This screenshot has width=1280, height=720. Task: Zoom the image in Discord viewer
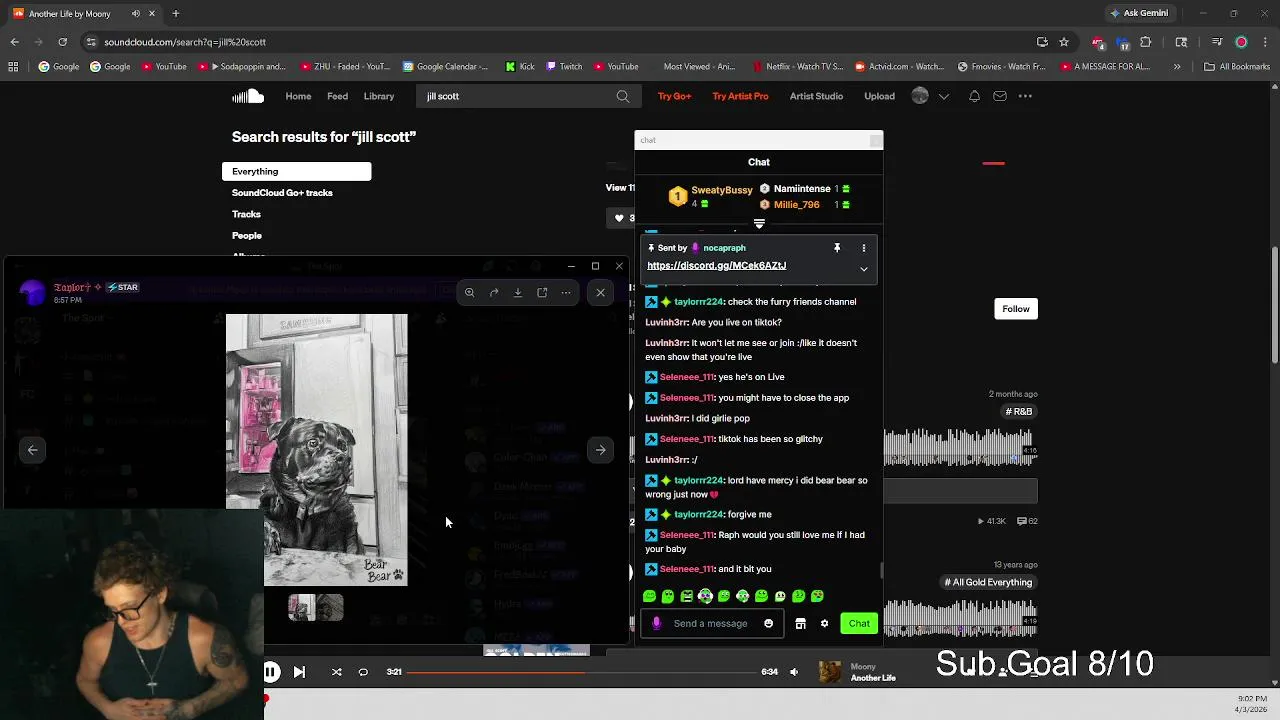(469, 292)
